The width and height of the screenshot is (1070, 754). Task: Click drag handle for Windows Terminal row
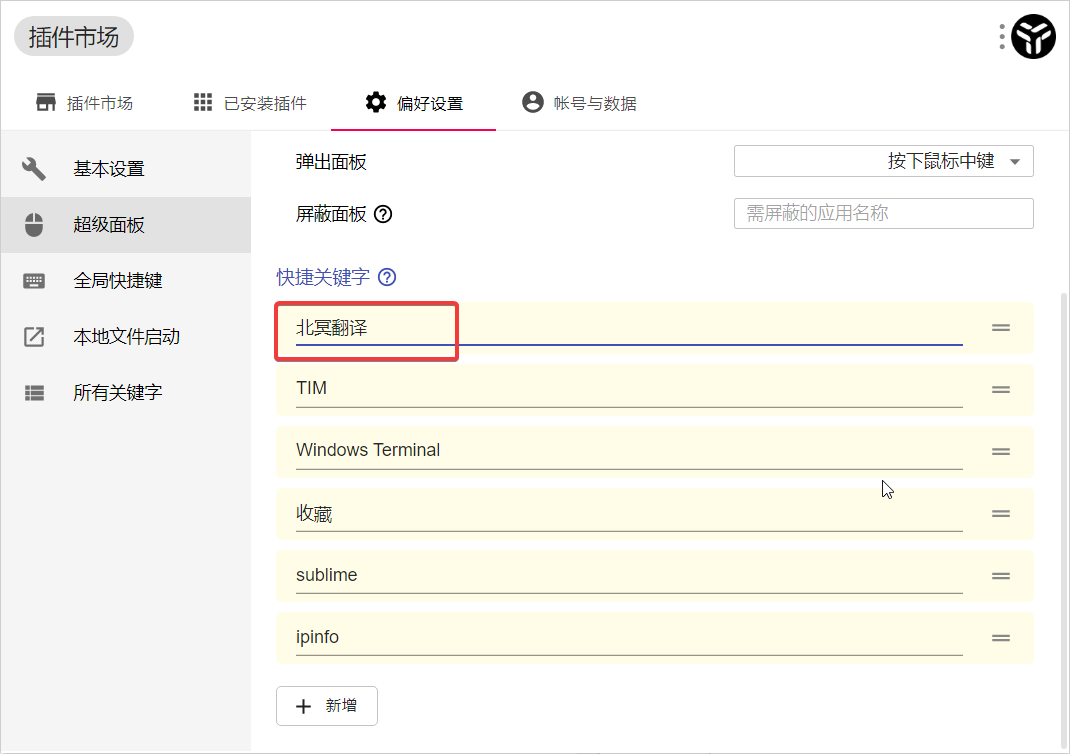coord(1000,452)
